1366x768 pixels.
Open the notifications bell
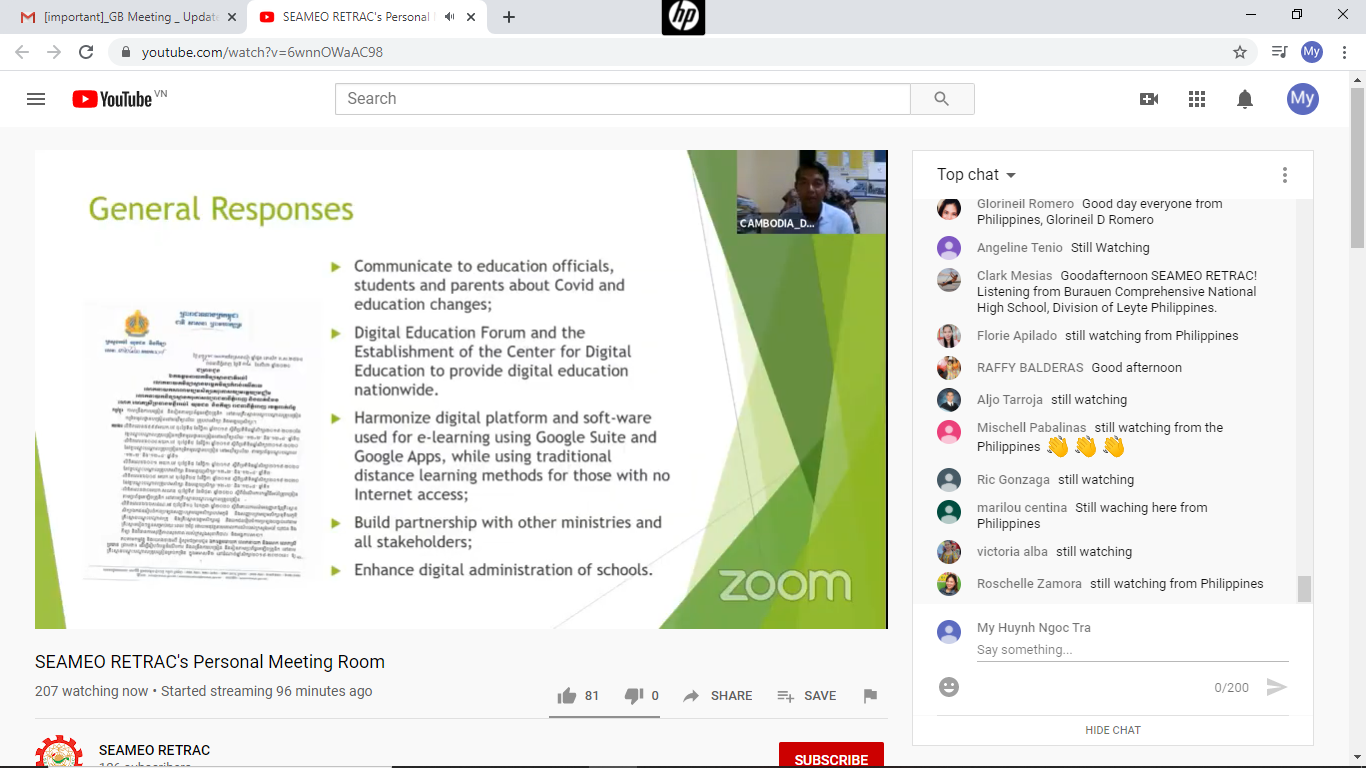[1245, 99]
